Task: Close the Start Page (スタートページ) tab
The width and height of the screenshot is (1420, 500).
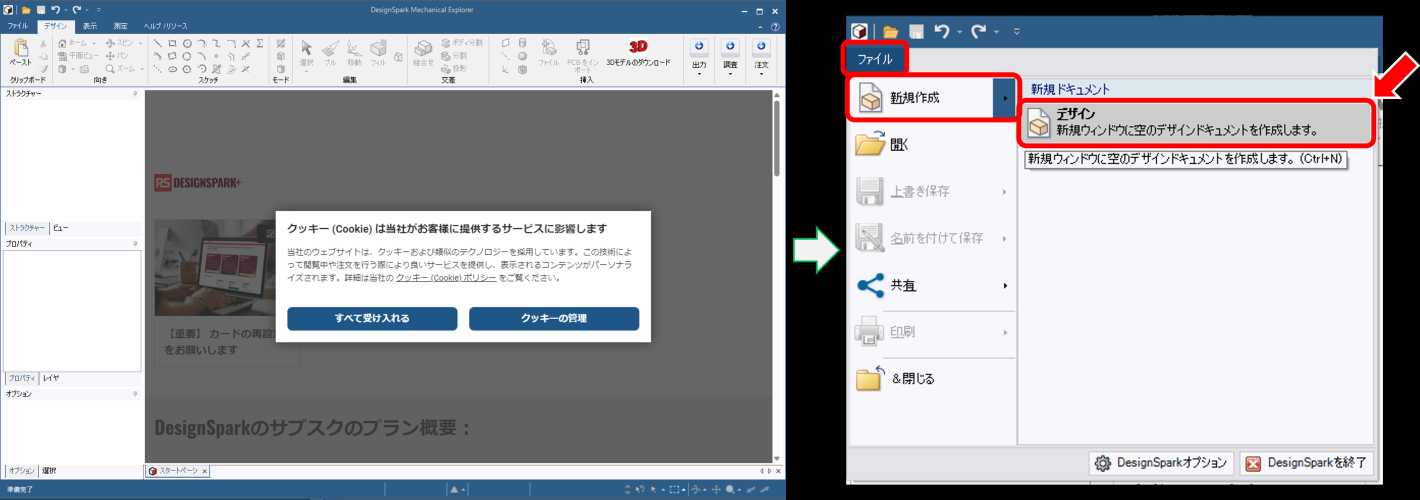Action: [207, 470]
